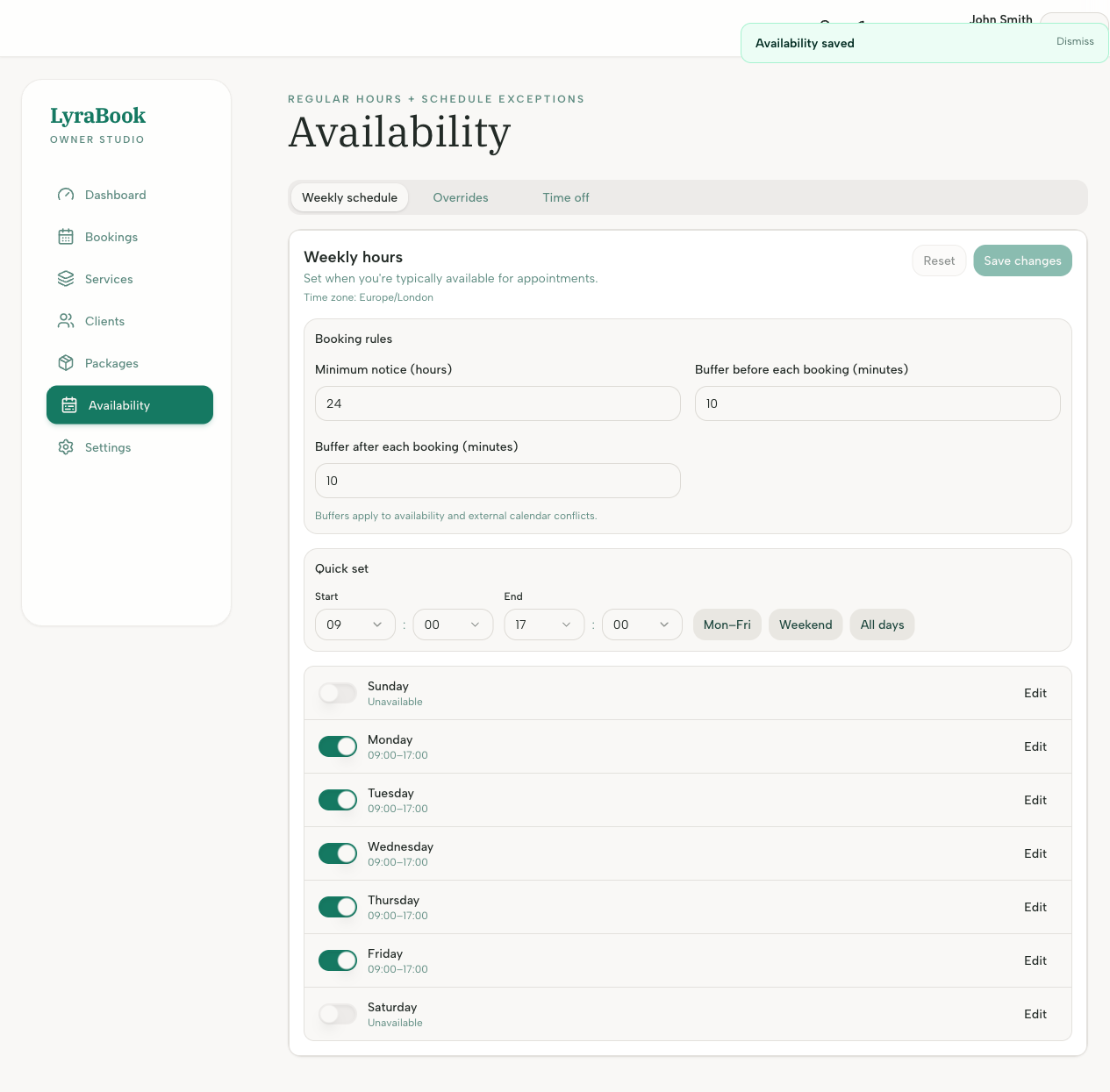Turn on Saturday availability
This screenshot has height=1092, width=1110.
coord(337,1014)
